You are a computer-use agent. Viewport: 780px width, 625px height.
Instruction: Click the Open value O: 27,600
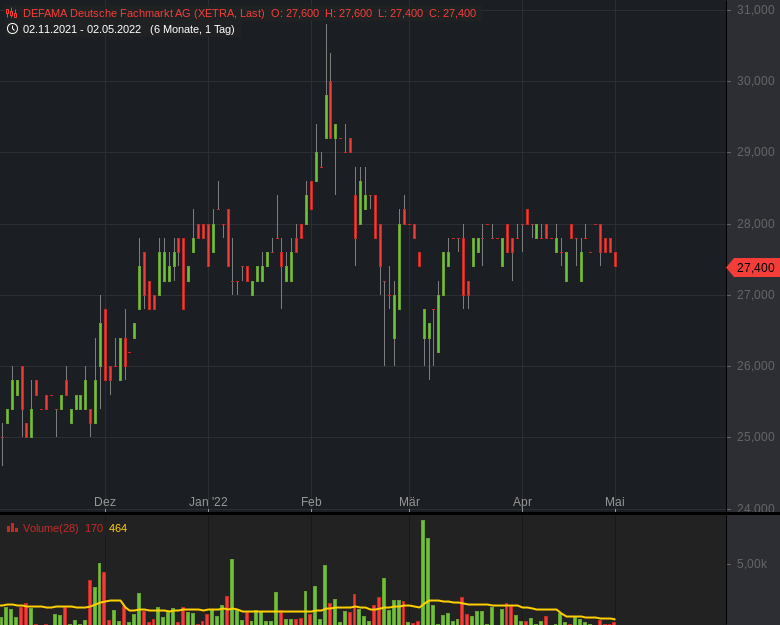(295, 13)
